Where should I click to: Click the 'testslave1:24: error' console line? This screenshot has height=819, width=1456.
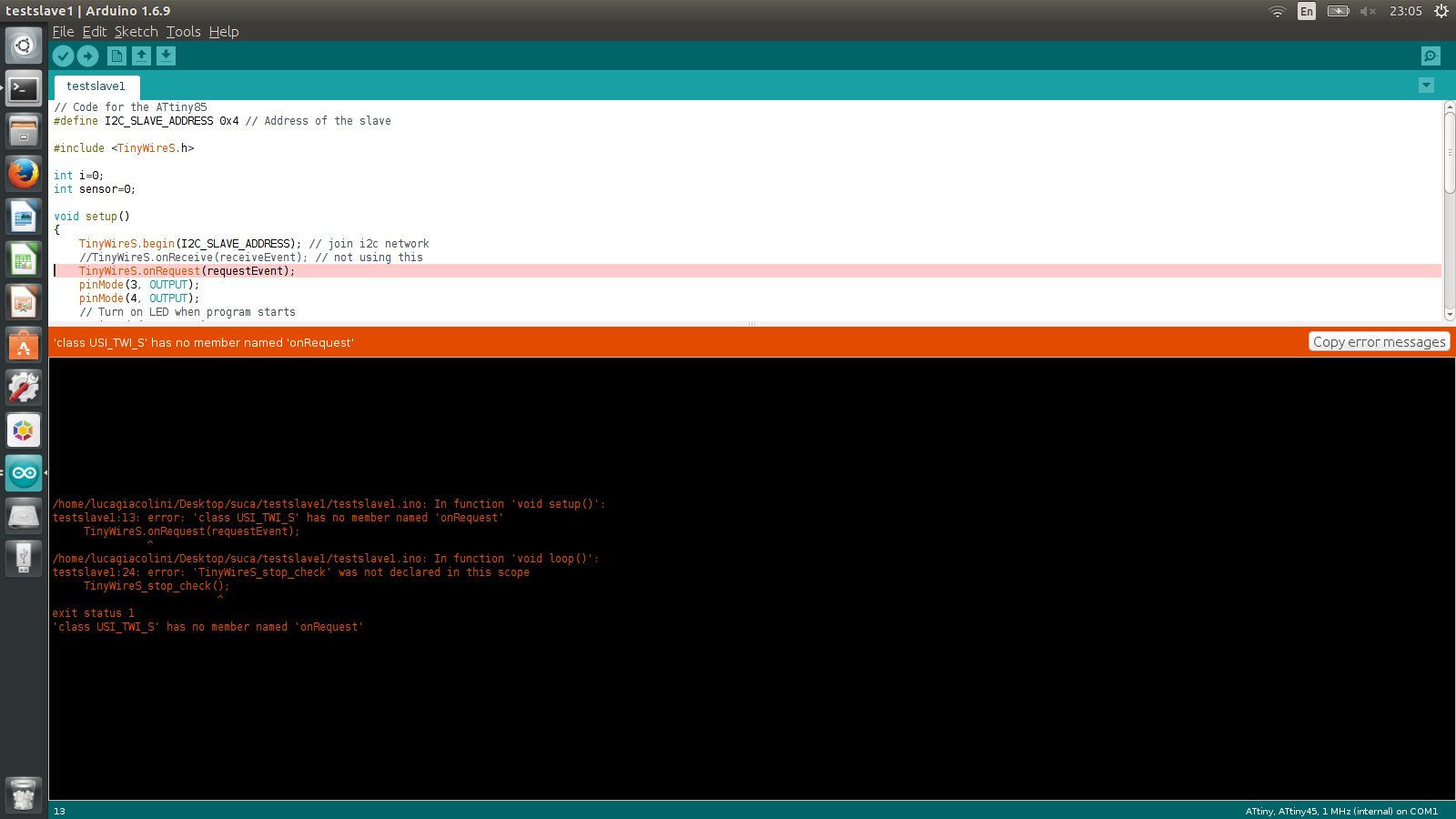(291, 572)
